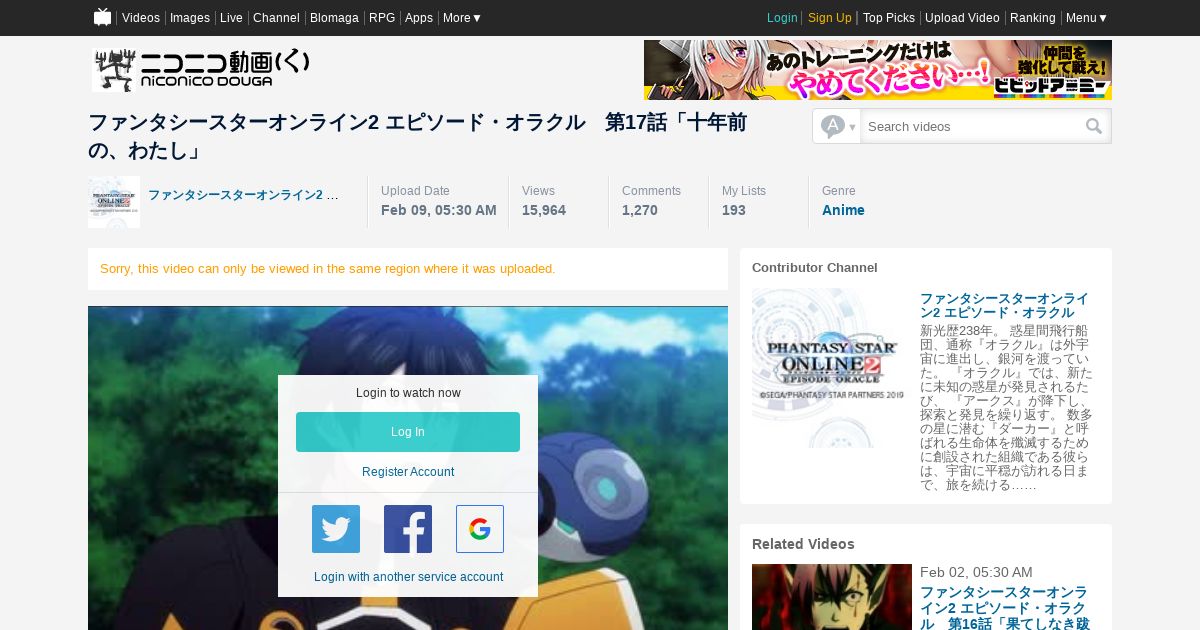Click the search magnifier icon

coord(1094,126)
